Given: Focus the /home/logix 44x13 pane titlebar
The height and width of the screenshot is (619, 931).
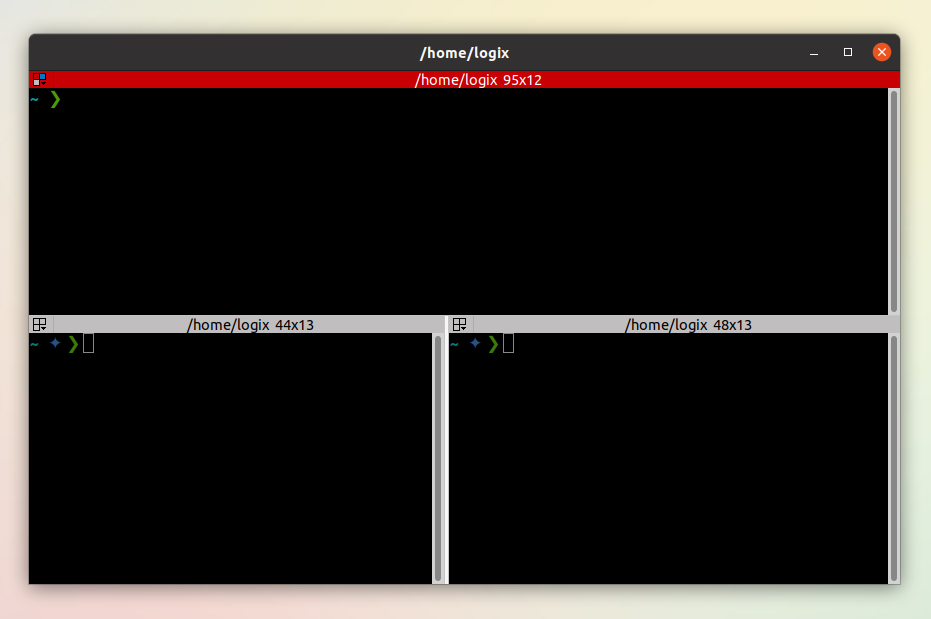Looking at the screenshot, I should coord(250,324).
